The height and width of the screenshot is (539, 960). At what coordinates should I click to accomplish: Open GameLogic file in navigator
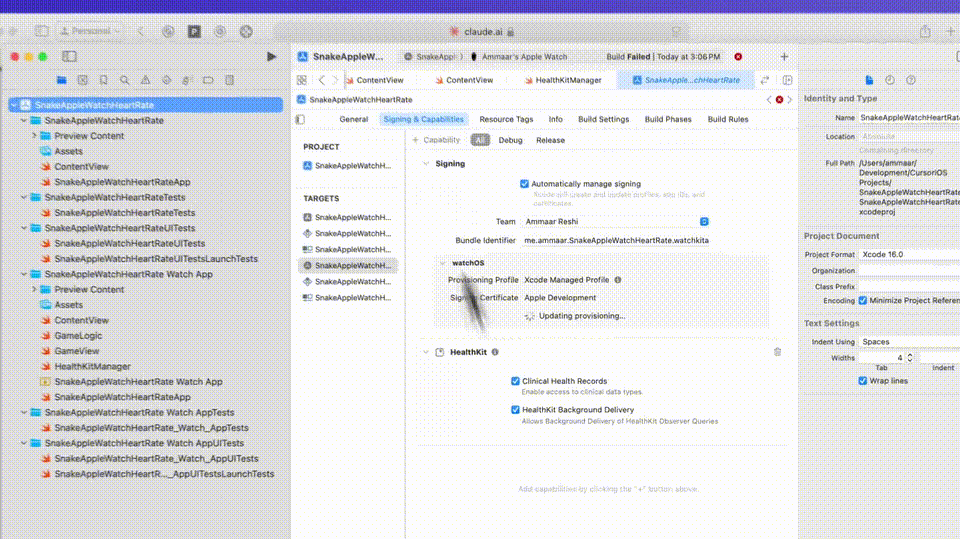click(x=78, y=336)
